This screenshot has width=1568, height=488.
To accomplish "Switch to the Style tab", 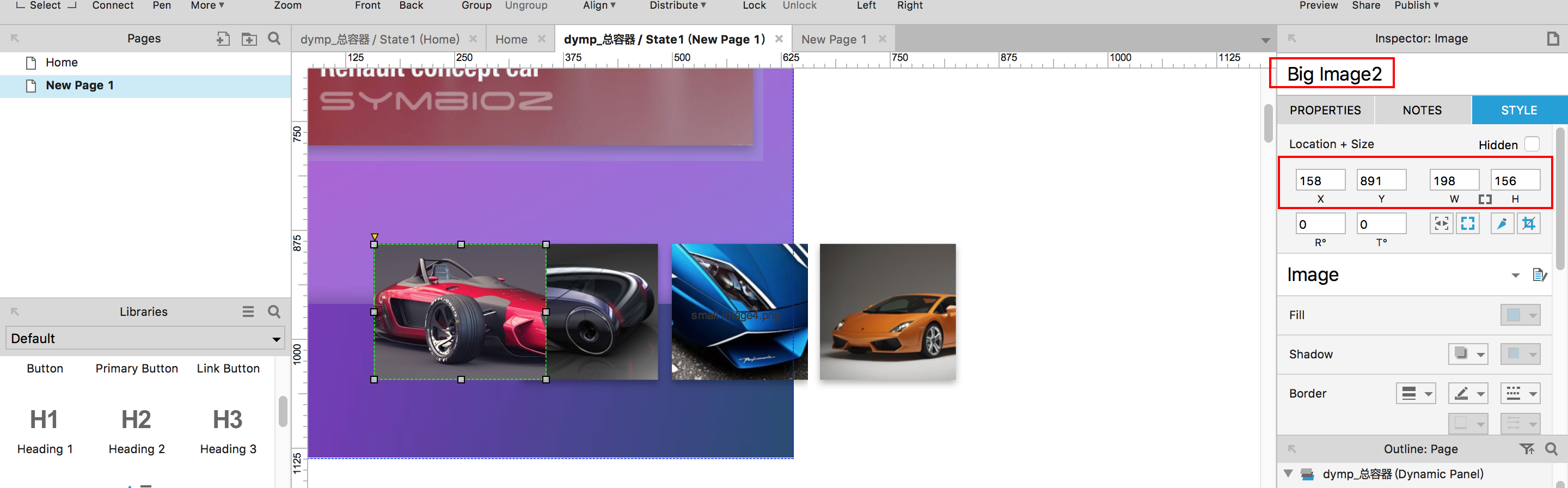I will click(x=1518, y=110).
